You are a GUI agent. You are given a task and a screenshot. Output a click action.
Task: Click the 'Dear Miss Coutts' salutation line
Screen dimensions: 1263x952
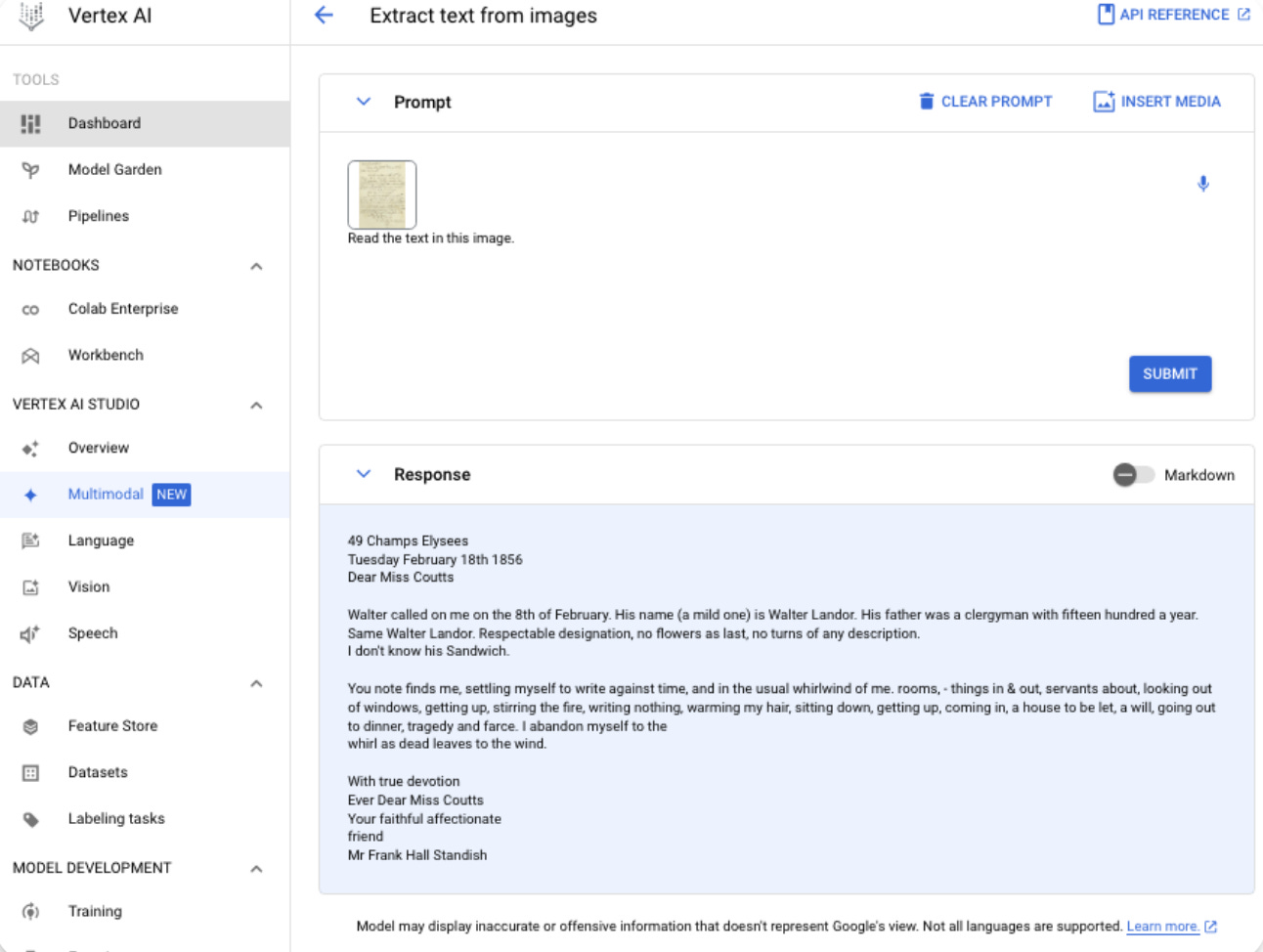point(401,578)
